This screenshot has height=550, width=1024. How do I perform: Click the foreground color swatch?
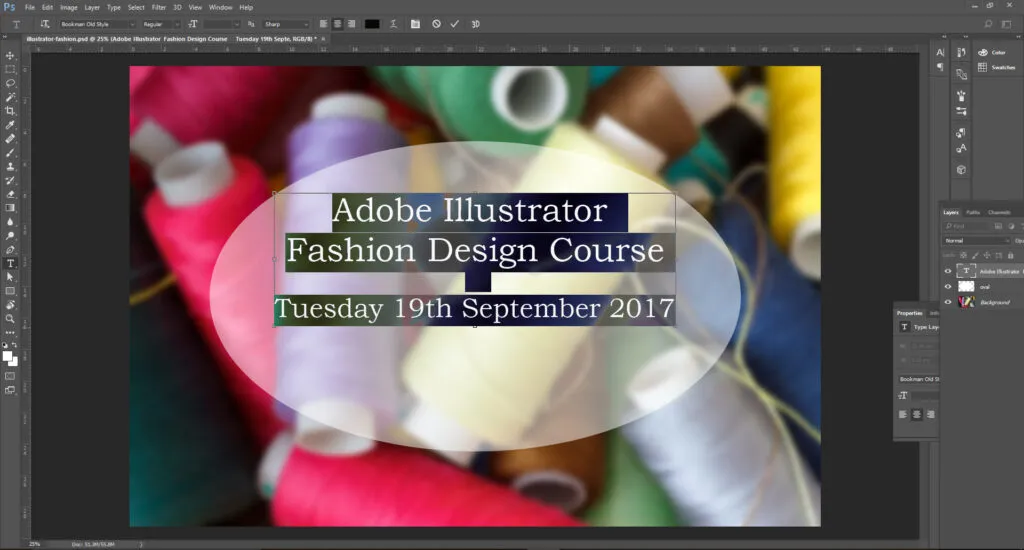pos(7,356)
